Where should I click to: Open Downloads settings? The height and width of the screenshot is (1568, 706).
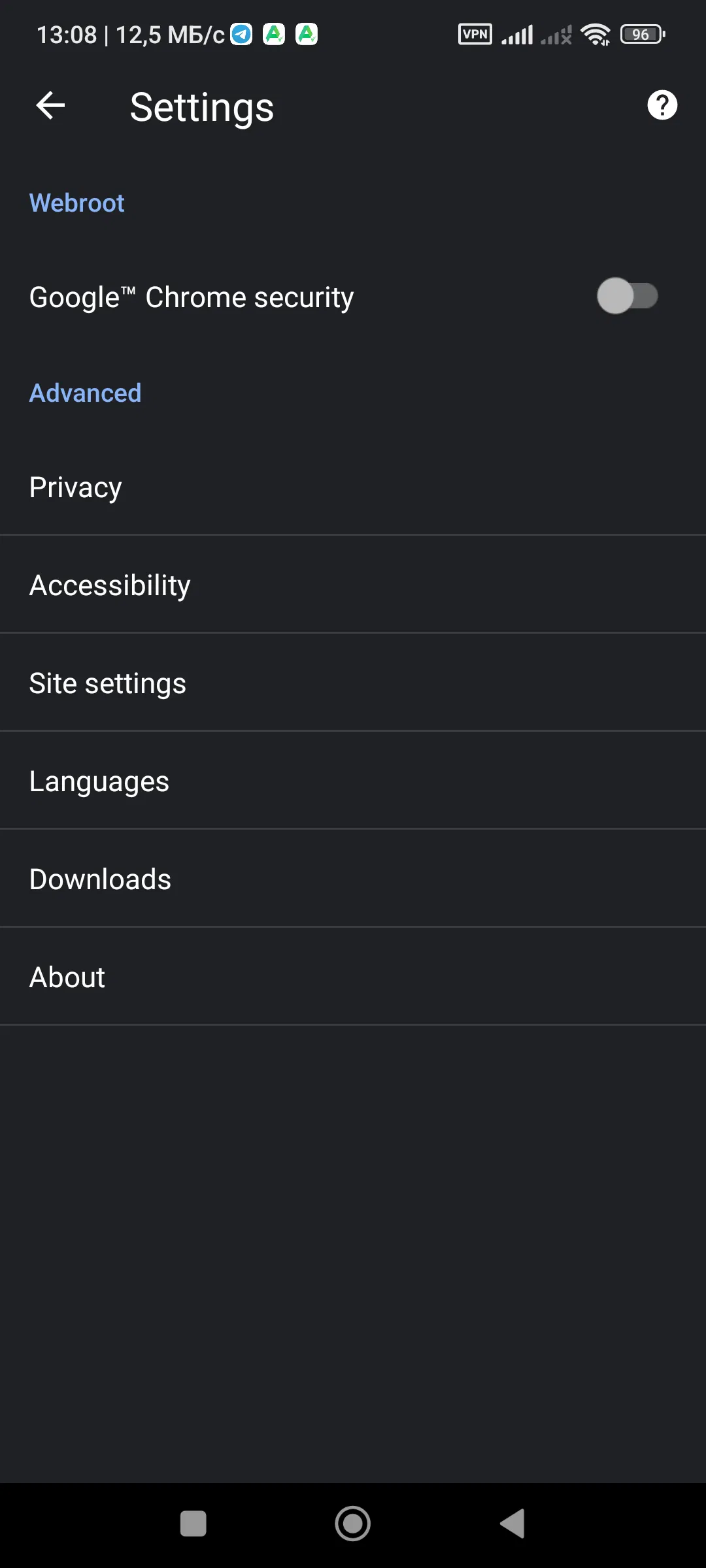(100, 879)
